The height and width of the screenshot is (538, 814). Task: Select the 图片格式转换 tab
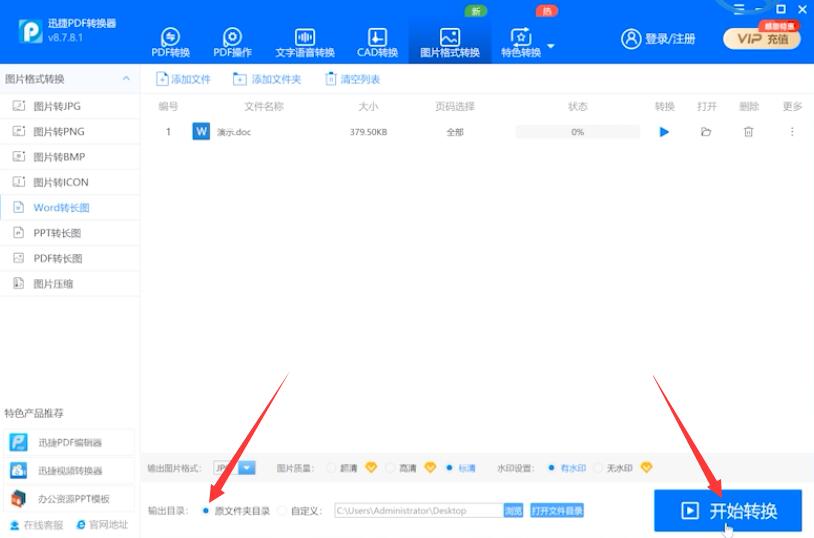pyautogui.click(x=450, y=43)
